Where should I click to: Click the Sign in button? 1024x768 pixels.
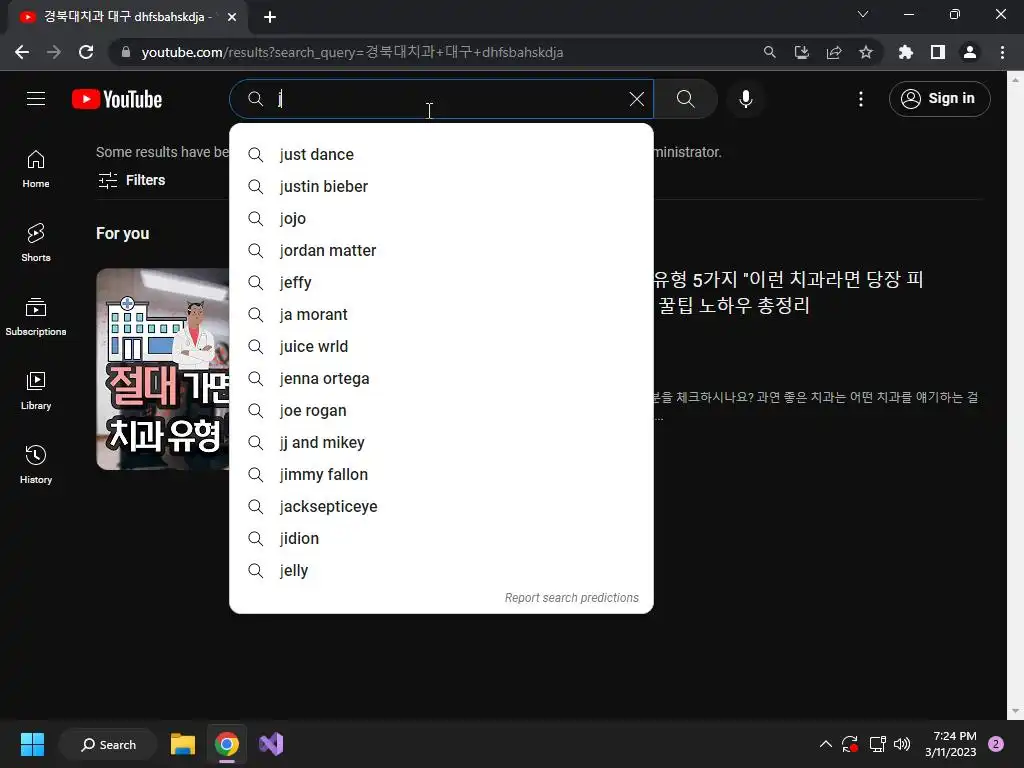click(x=939, y=99)
